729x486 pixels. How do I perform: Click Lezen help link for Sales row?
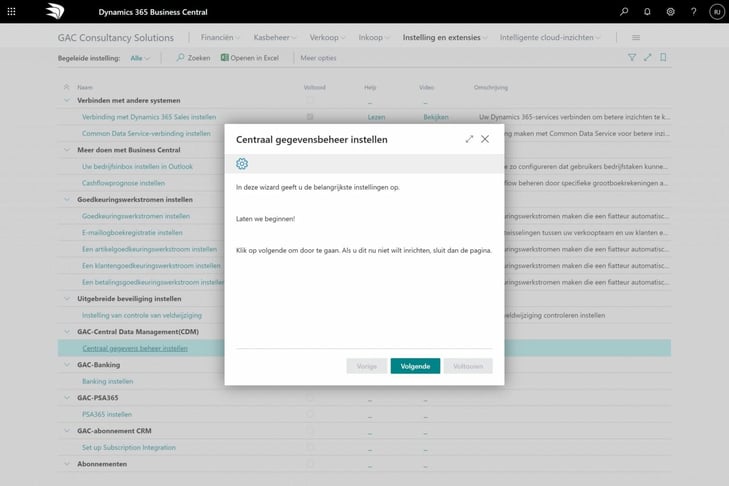376,117
